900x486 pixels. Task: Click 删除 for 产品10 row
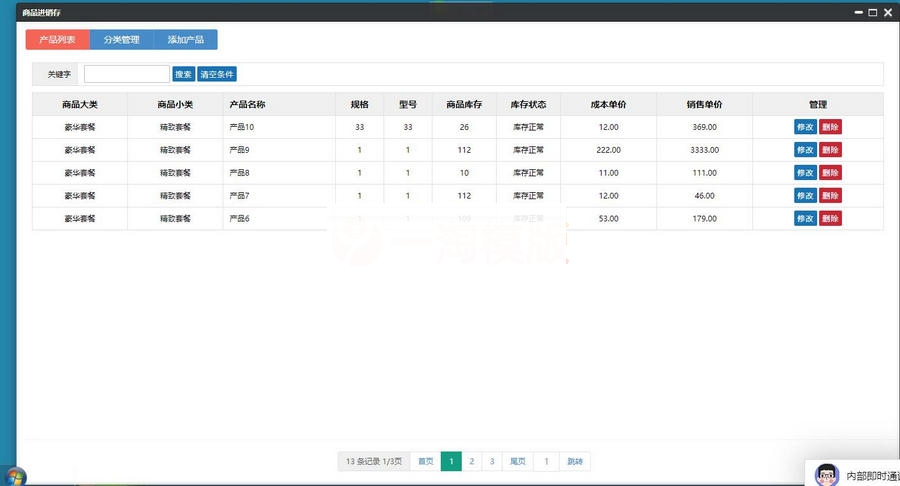point(830,127)
